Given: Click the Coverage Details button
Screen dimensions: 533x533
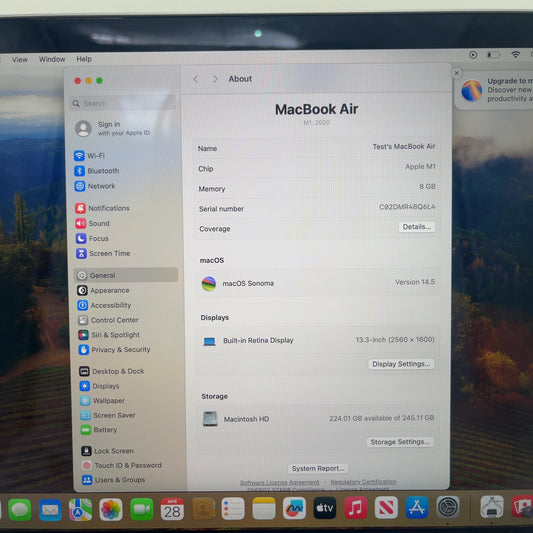Looking at the screenshot, I should (x=416, y=227).
